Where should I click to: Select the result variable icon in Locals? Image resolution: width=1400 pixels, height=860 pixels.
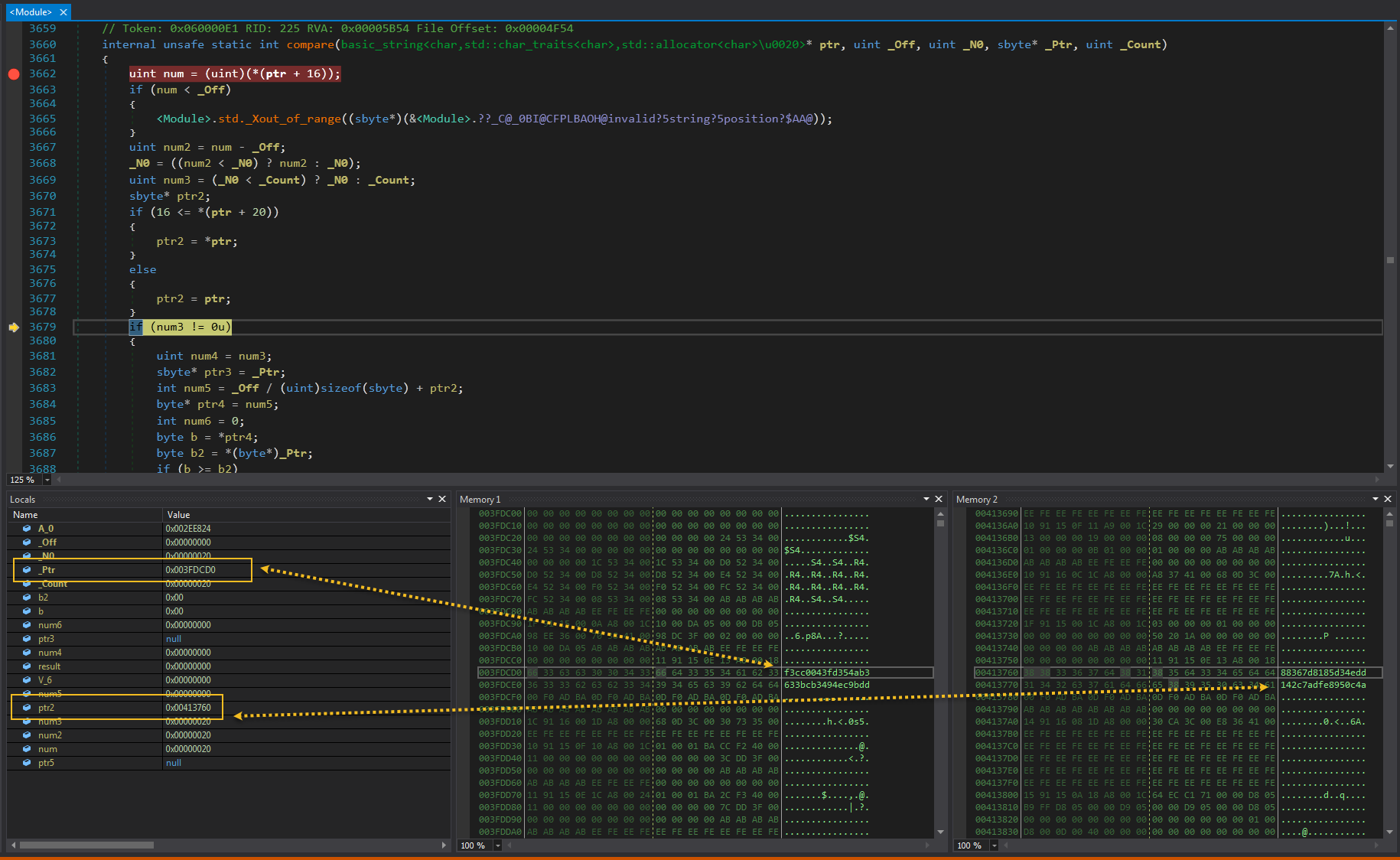click(27, 666)
